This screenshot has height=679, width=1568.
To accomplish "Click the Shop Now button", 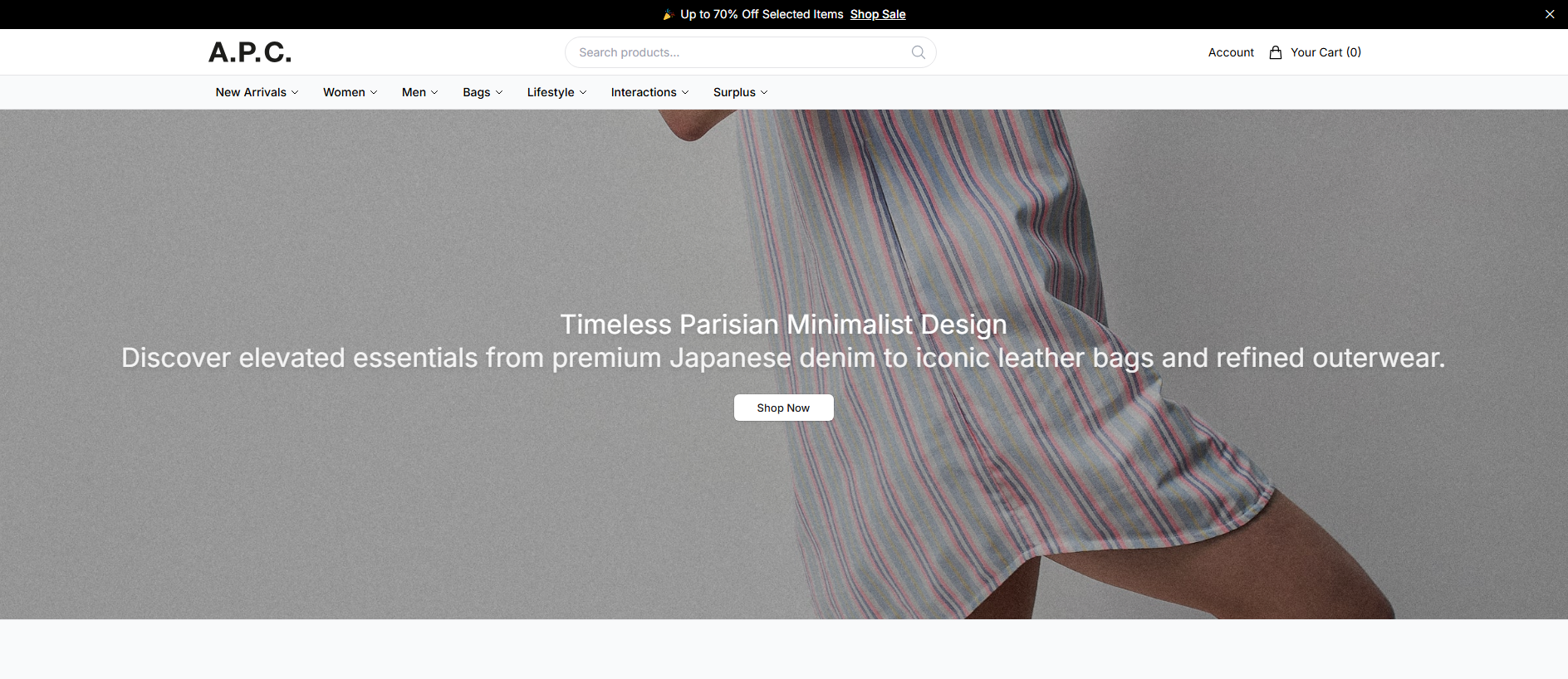I will pos(783,408).
